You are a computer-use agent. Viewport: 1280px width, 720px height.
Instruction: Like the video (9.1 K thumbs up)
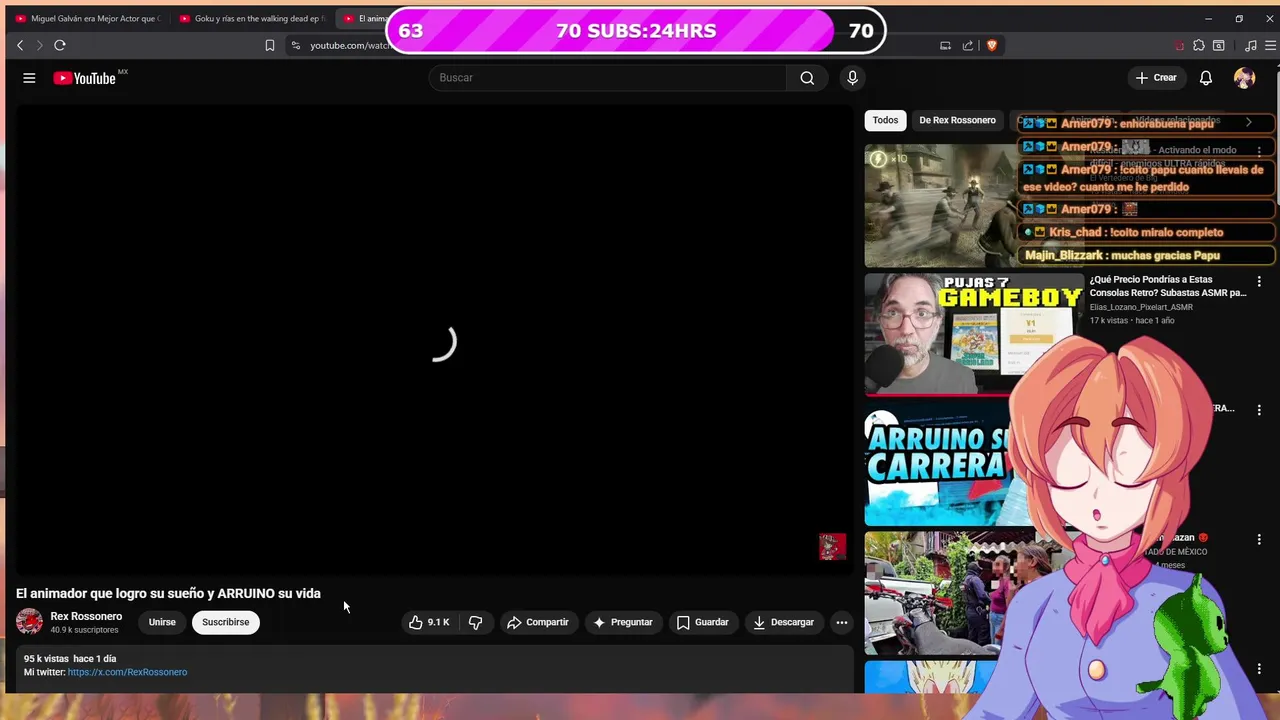click(429, 622)
